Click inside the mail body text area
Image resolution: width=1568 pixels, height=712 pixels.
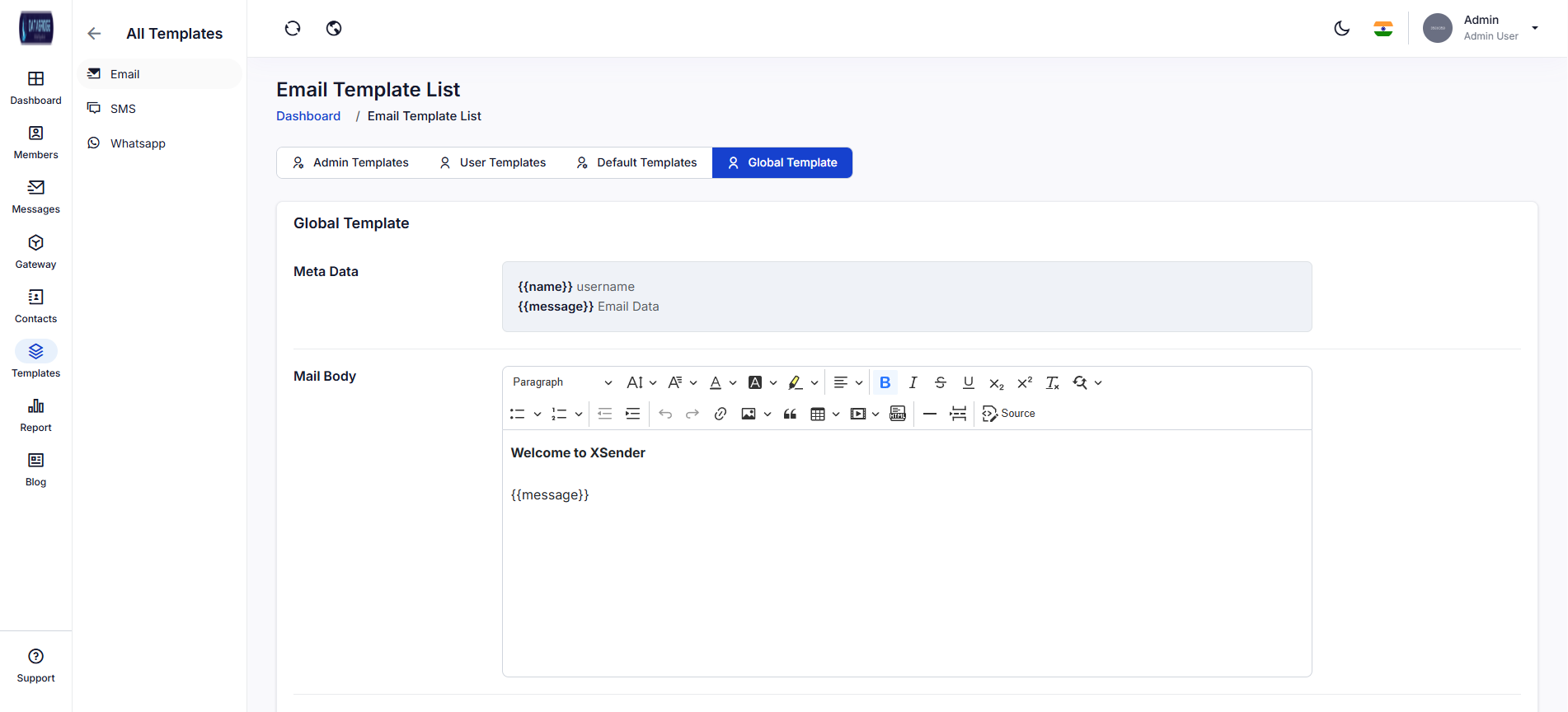[x=907, y=577]
